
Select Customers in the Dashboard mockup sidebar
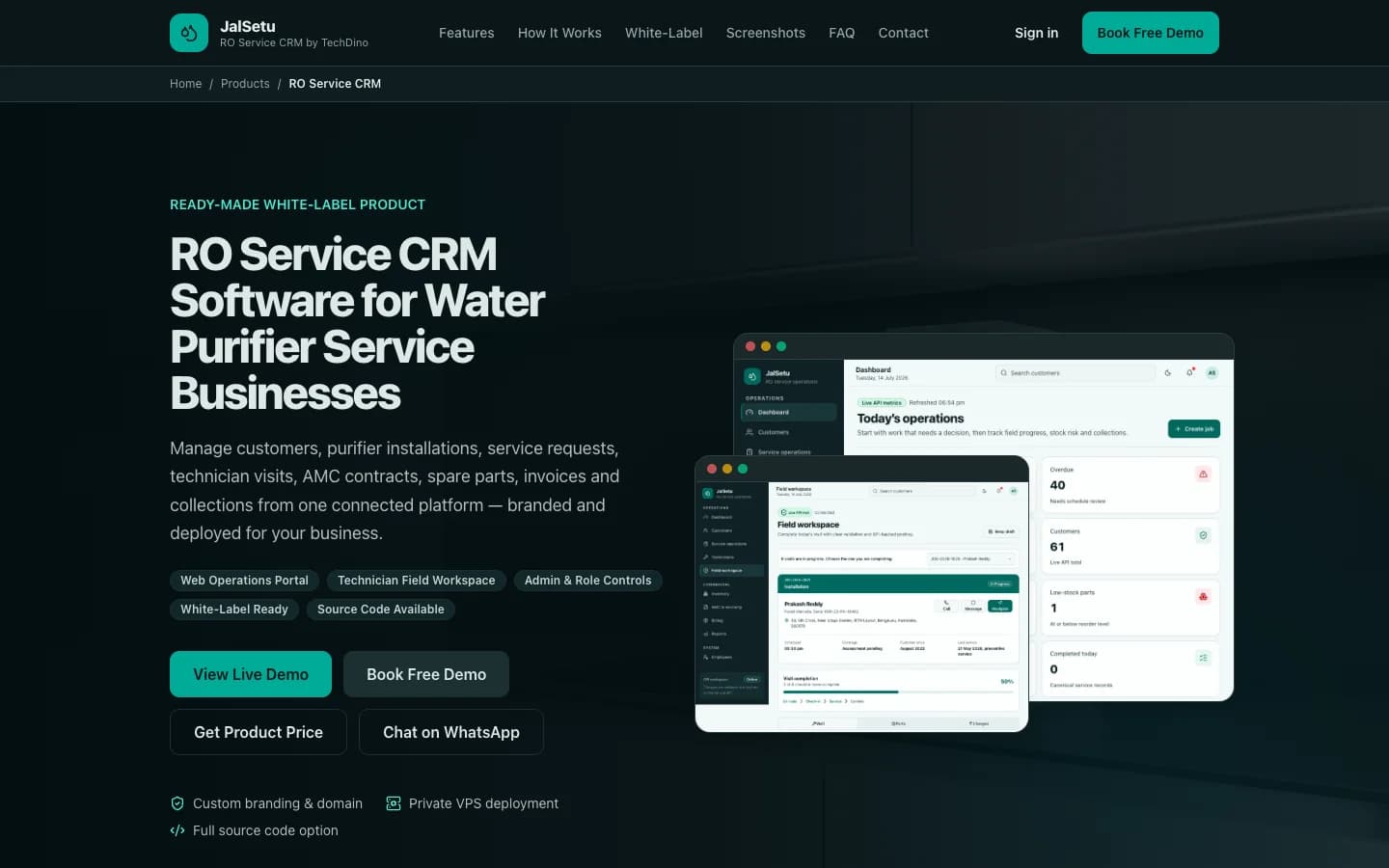pyautogui.click(x=789, y=432)
